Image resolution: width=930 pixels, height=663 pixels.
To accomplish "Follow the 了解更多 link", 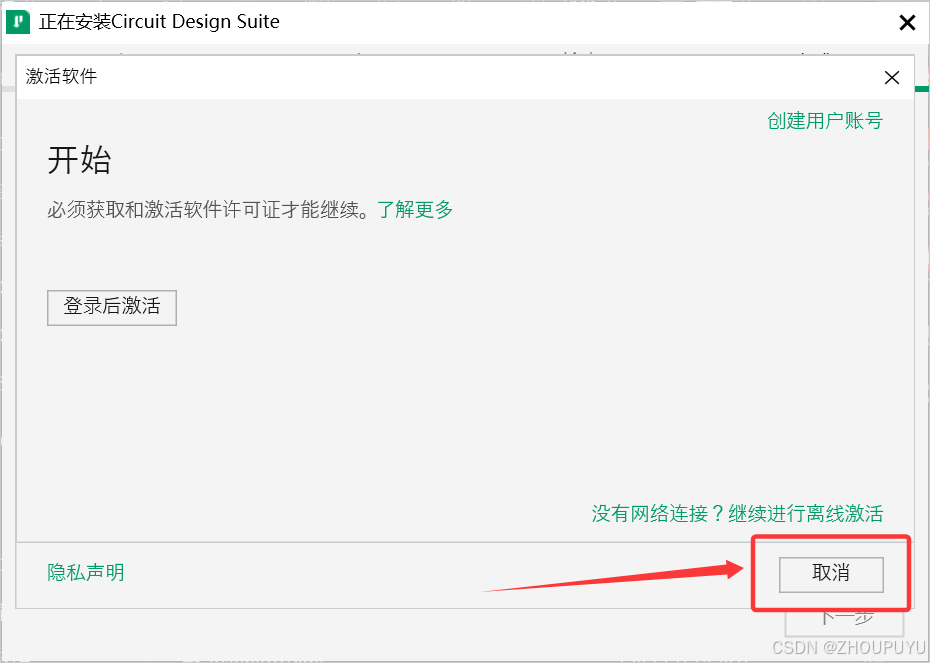I will tap(415, 209).
